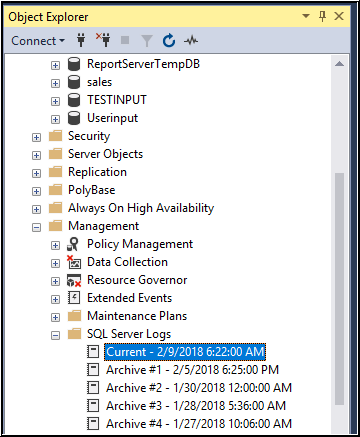
Task: Click the Filter funnel icon
Action: [x=147, y=41]
